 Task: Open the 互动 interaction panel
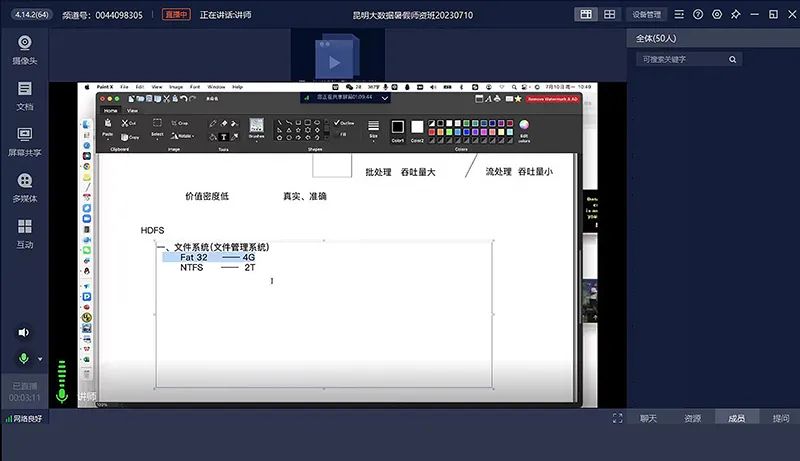coord(24,234)
